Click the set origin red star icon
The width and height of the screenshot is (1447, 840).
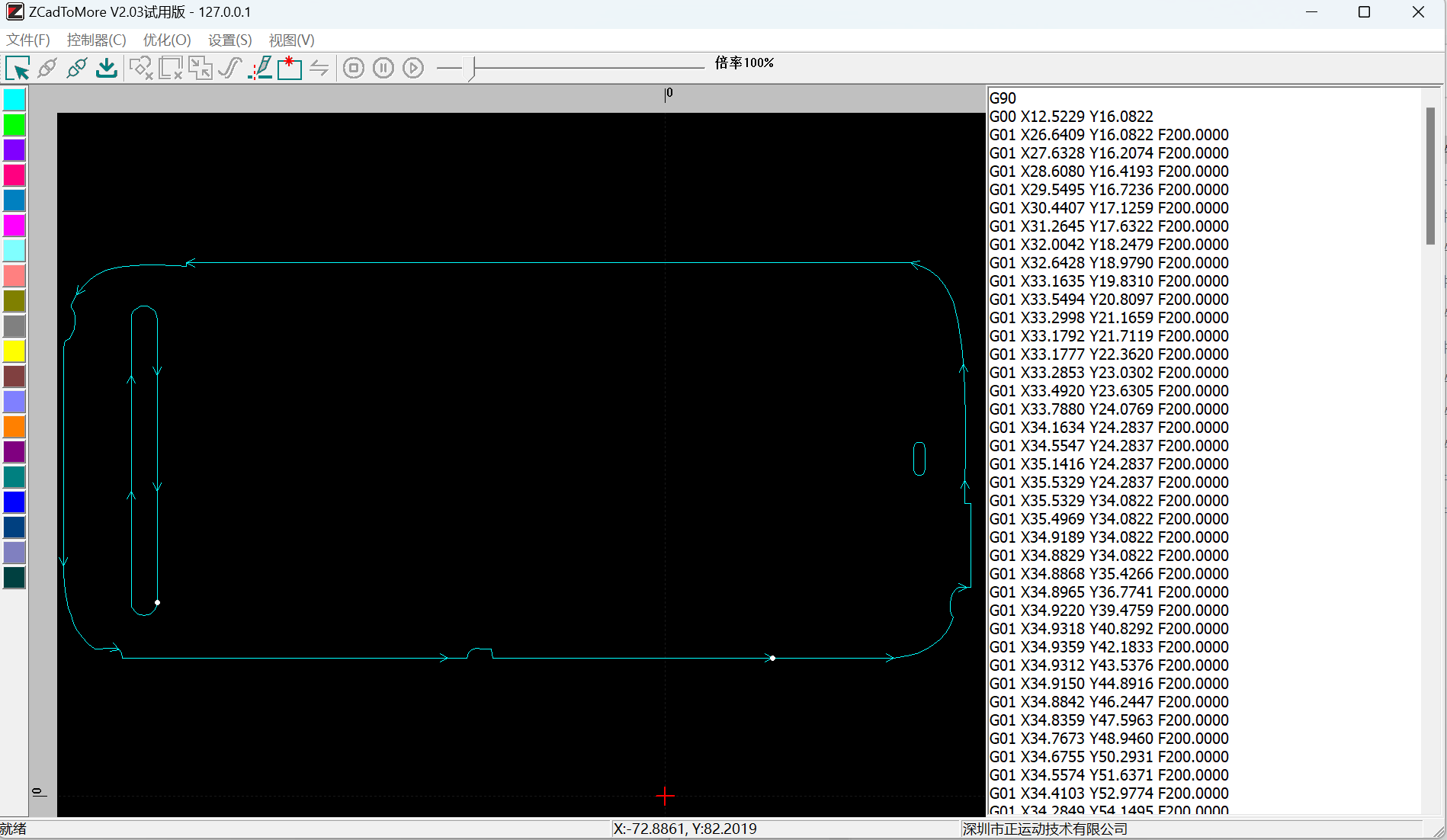click(x=290, y=69)
